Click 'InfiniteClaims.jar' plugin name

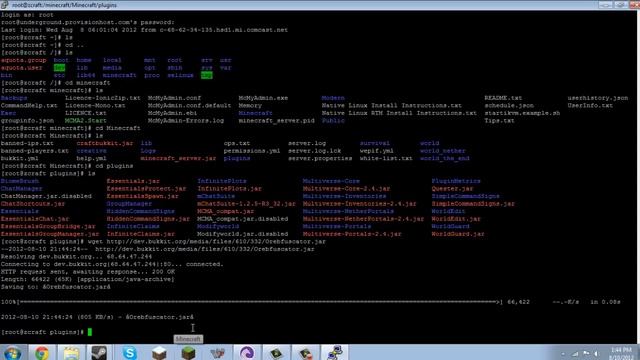pos(141,234)
